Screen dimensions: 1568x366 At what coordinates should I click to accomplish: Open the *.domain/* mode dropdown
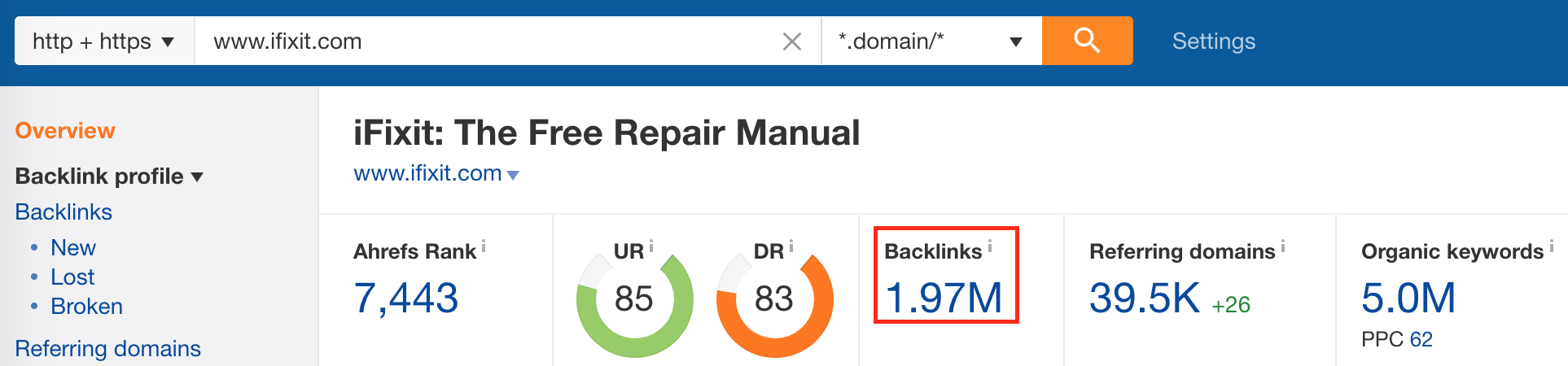931,41
